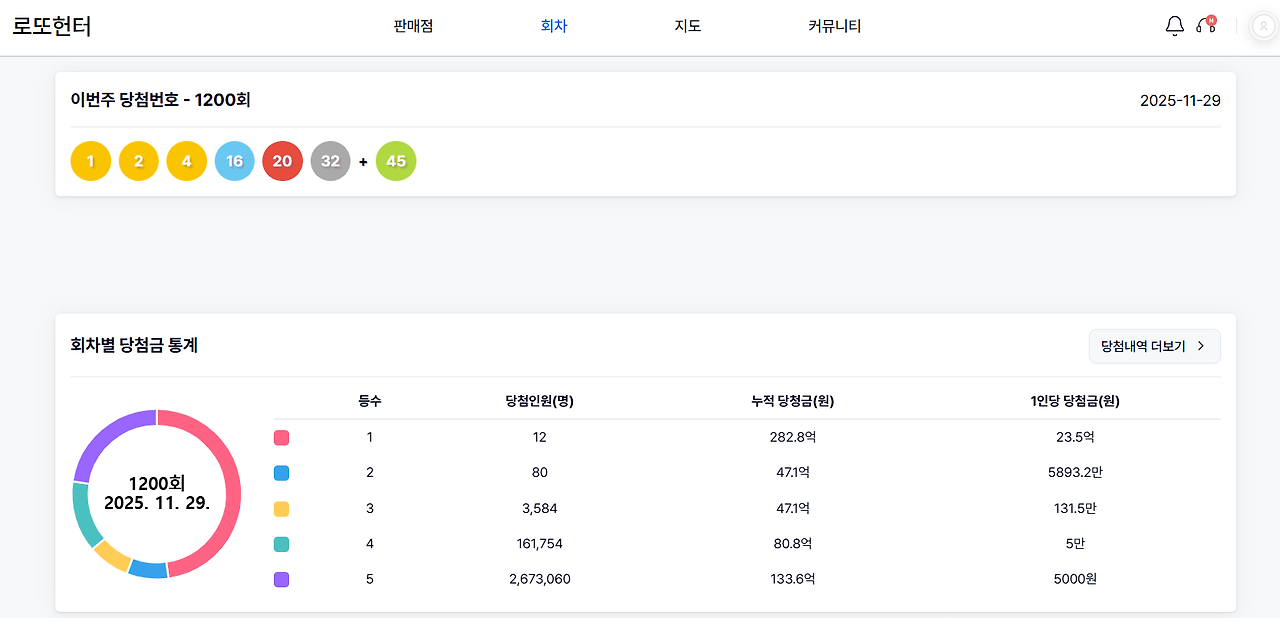Click the 23.5억 cell
Screen dimensions: 1280x618
tap(1075, 437)
